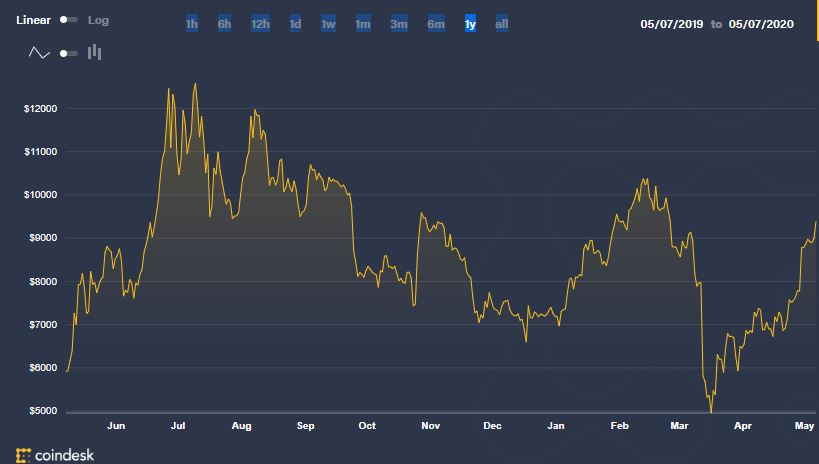Open the end date 05/07/2020 field
The width and height of the screenshot is (819, 464).
coord(760,24)
